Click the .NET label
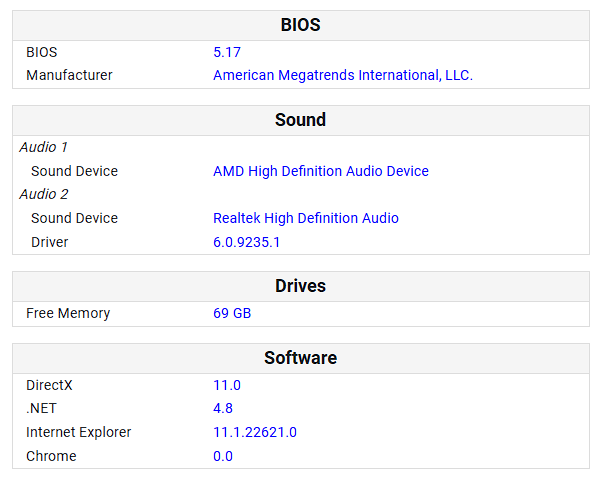 41,408
